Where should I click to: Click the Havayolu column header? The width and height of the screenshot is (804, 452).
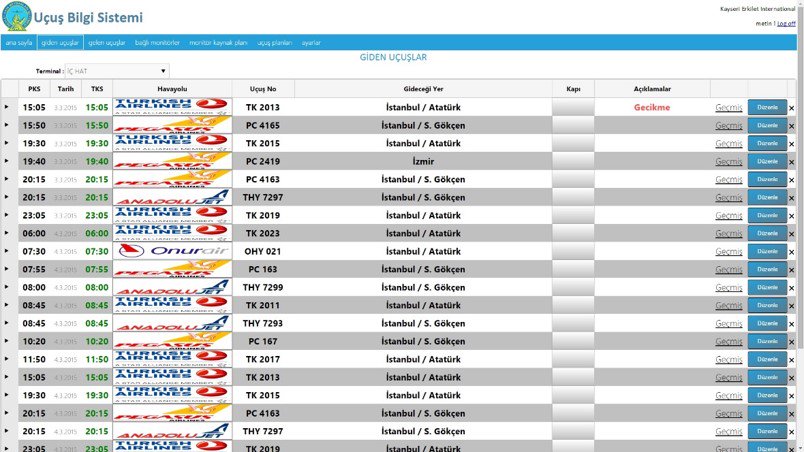click(172, 89)
